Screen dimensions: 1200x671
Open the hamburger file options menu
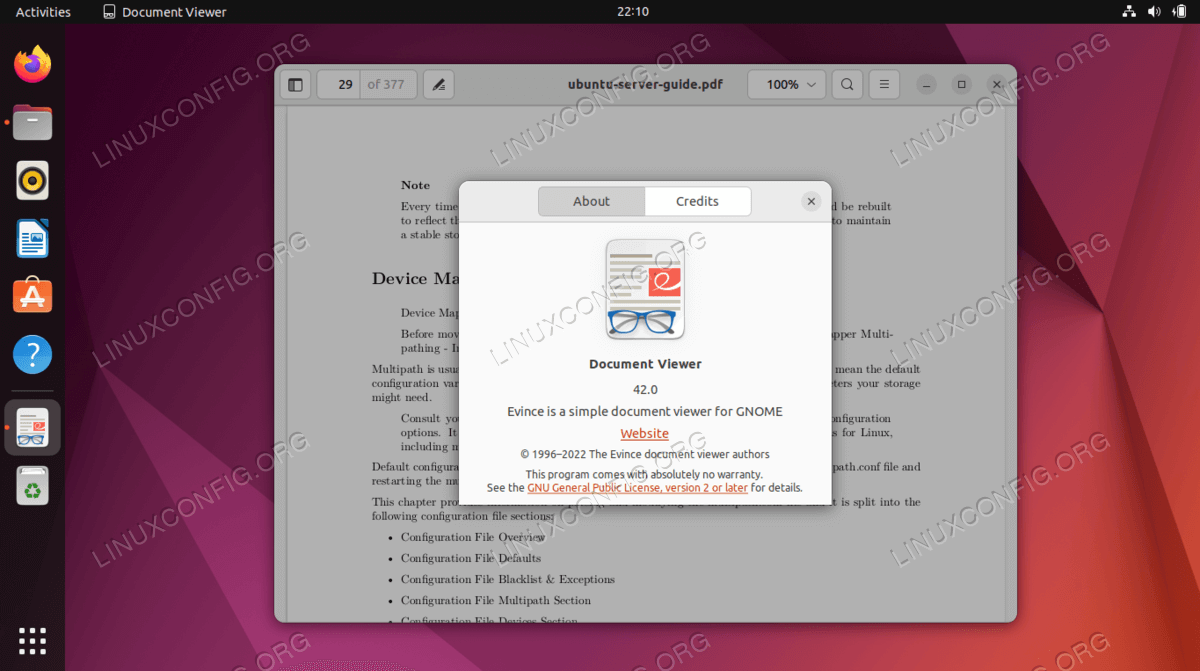coord(884,85)
